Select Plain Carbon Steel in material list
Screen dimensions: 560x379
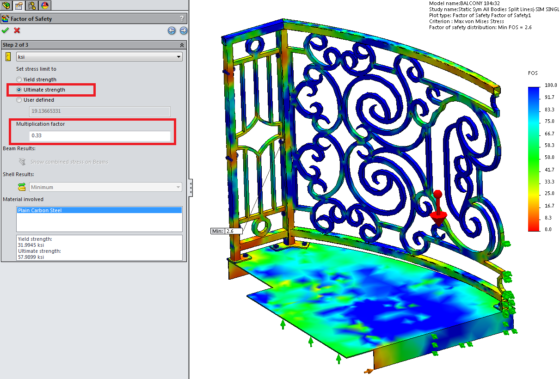tap(99, 210)
